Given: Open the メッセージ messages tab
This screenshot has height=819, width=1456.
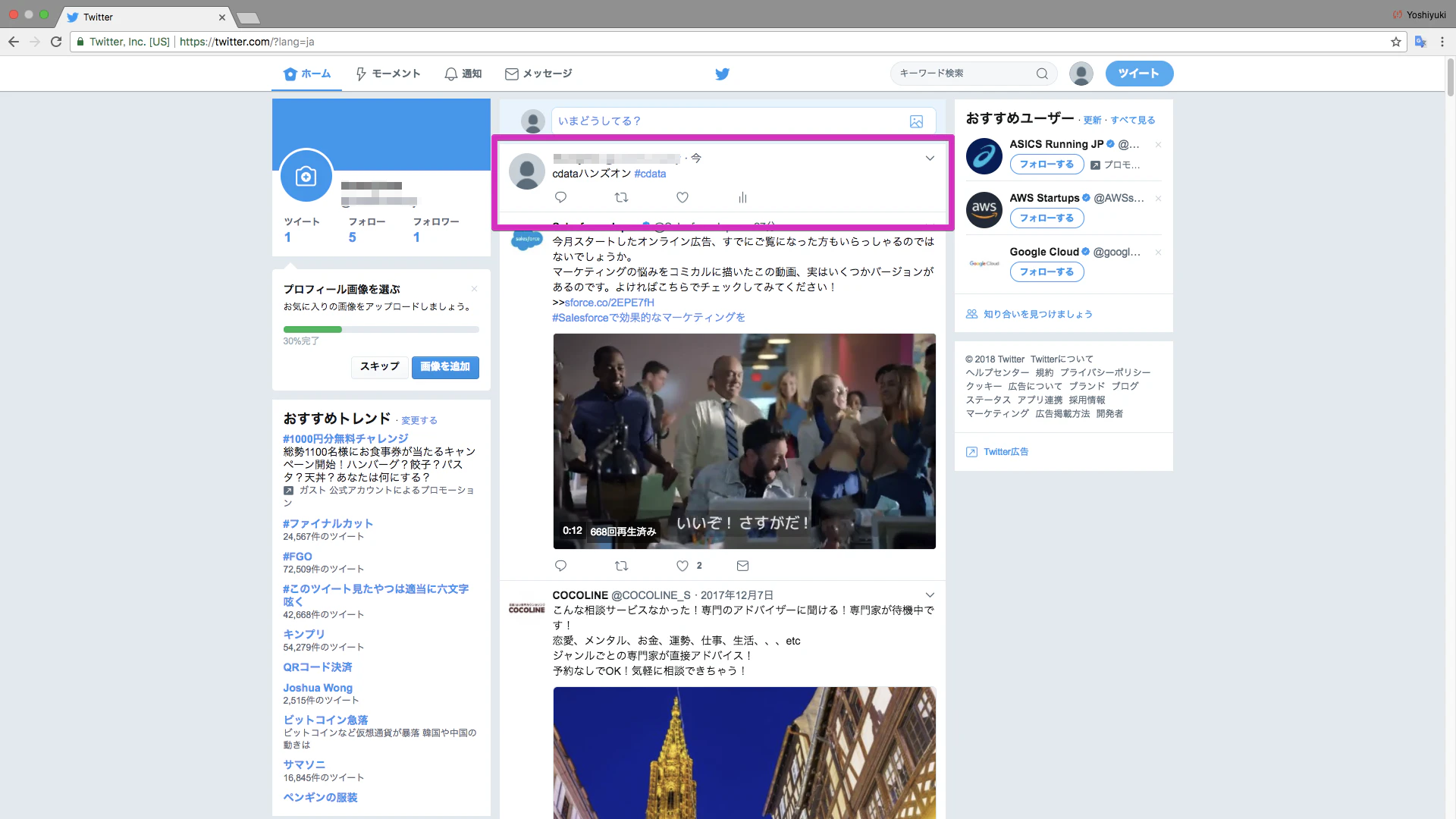Looking at the screenshot, I should pos(538,74).
